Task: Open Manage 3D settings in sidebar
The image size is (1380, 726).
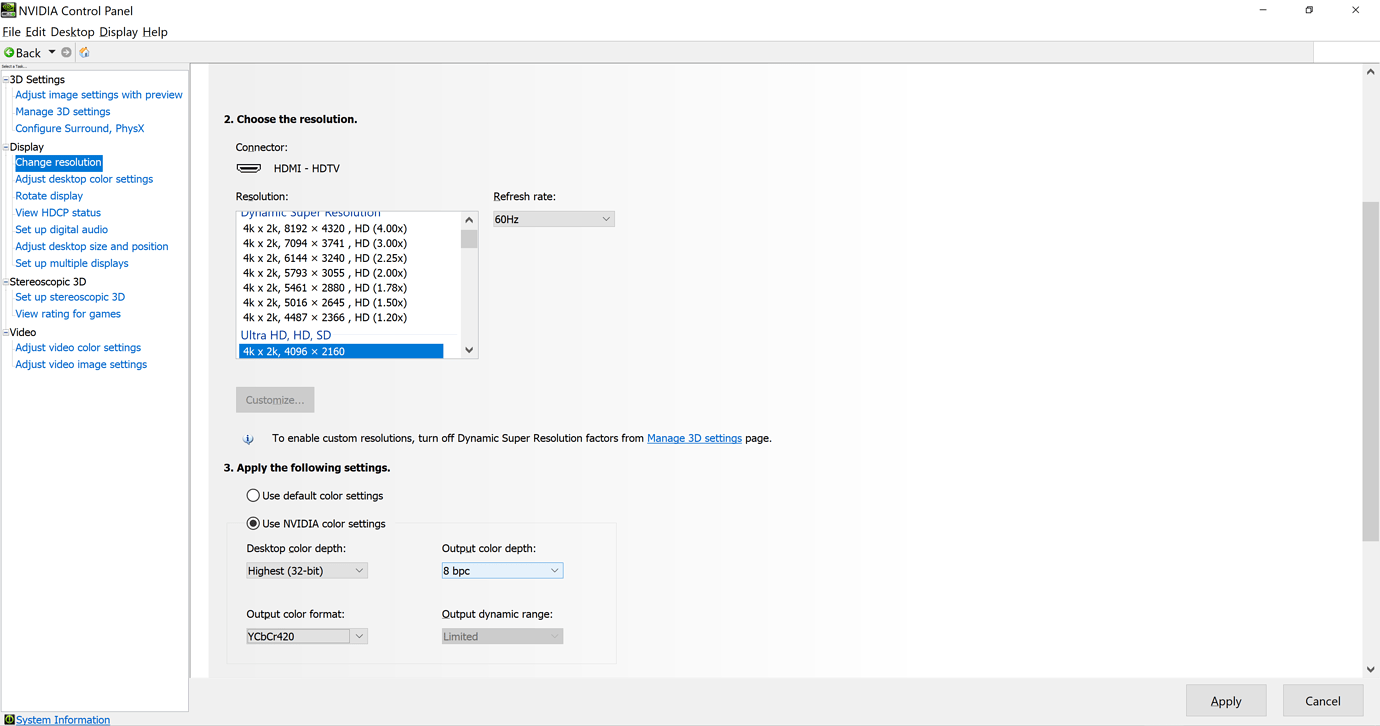Action: point(63,112)
